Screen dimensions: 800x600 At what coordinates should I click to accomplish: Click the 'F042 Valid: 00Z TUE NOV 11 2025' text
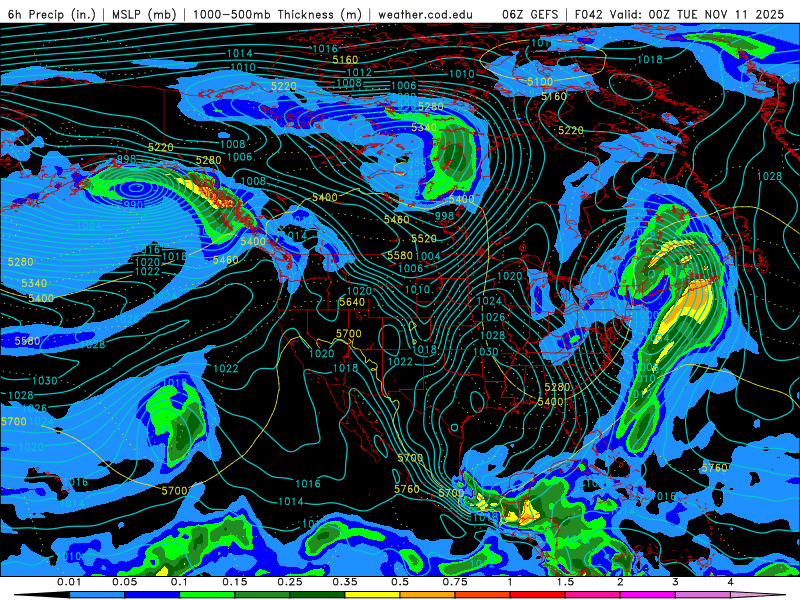pyautogui.click(x=679, y=14)
